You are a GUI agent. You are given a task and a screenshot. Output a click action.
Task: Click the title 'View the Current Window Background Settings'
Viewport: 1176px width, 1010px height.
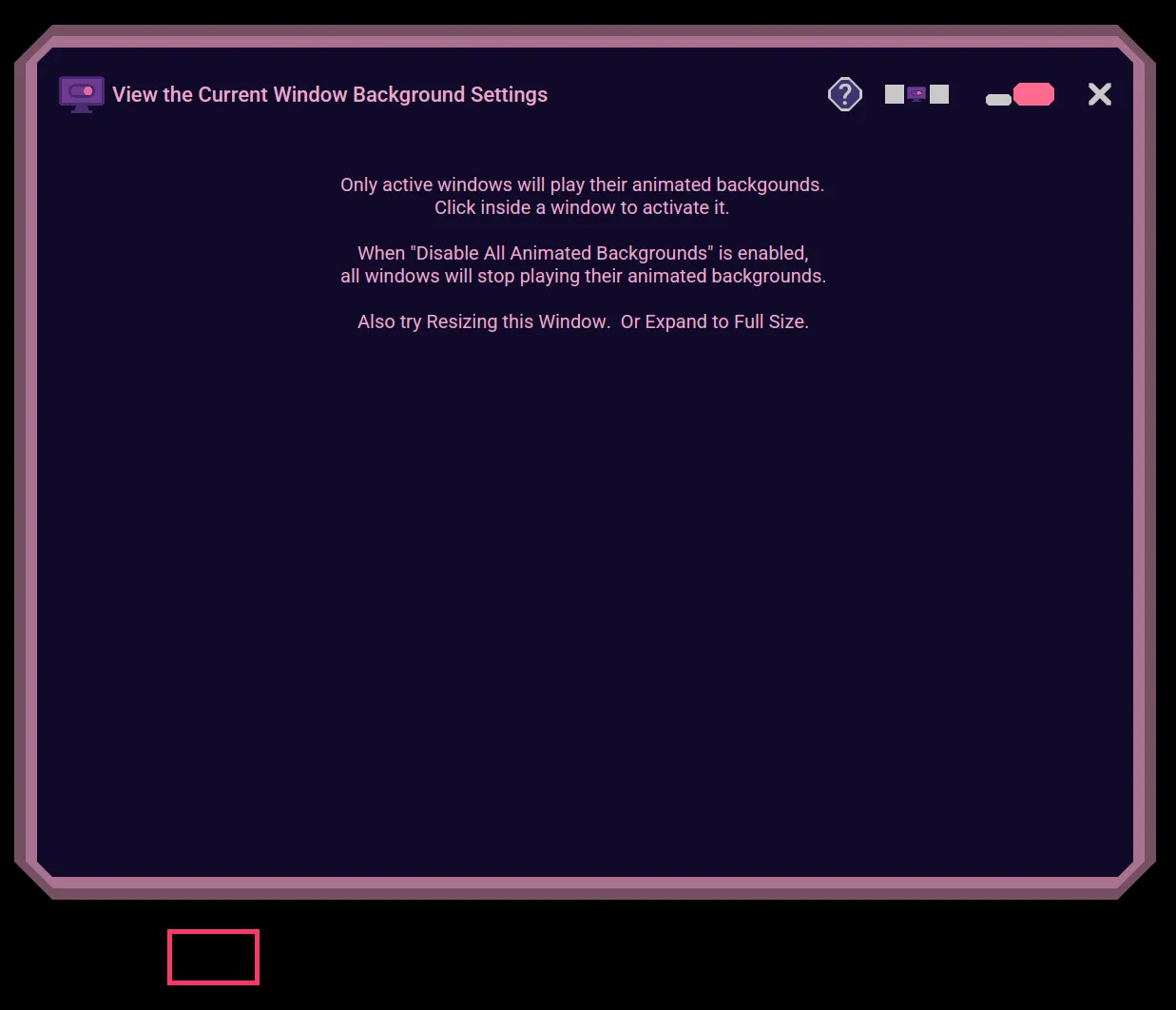pos(330,94)
